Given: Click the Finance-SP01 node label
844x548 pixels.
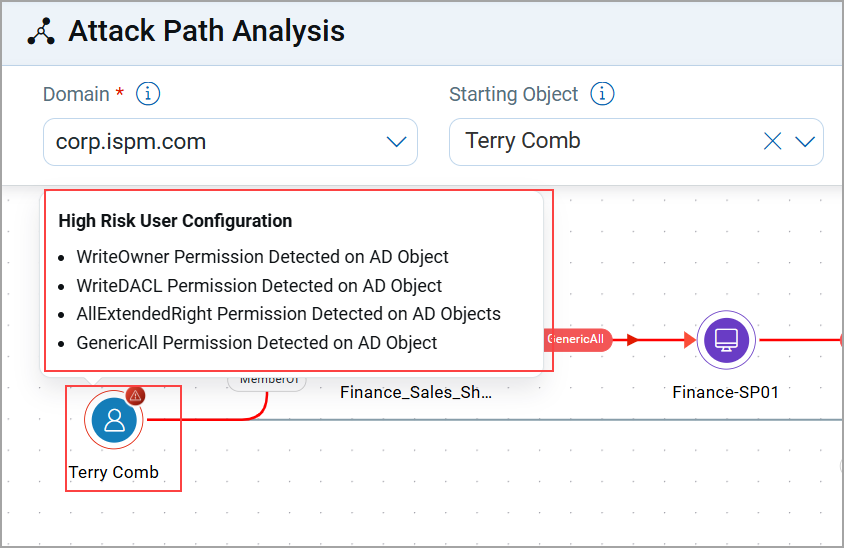Looking at the screenshot, I should [726, 392].
